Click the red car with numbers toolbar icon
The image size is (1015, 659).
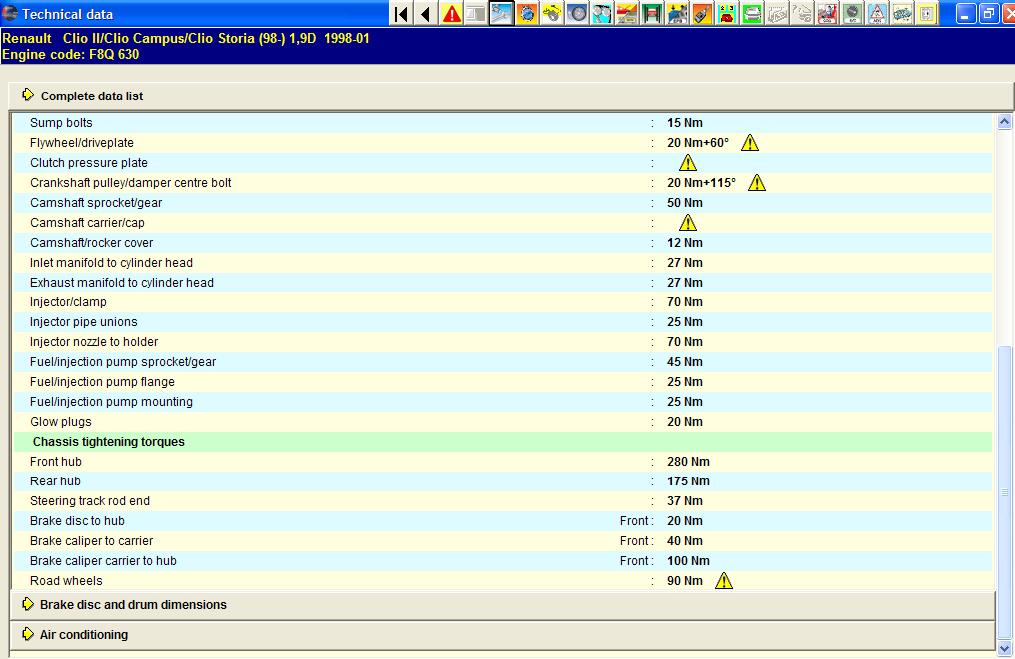[727, 14]
